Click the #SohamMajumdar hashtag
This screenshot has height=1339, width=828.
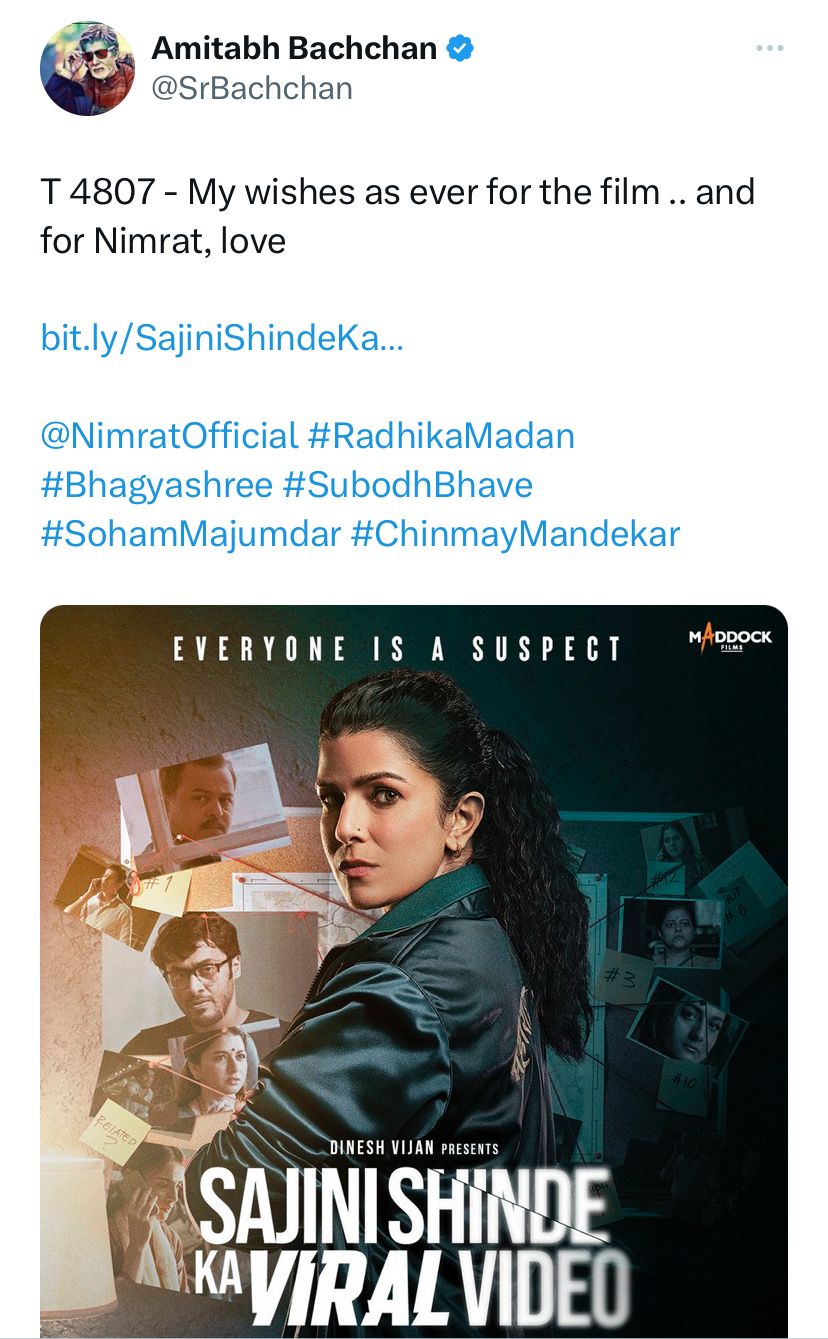(191, 534)
